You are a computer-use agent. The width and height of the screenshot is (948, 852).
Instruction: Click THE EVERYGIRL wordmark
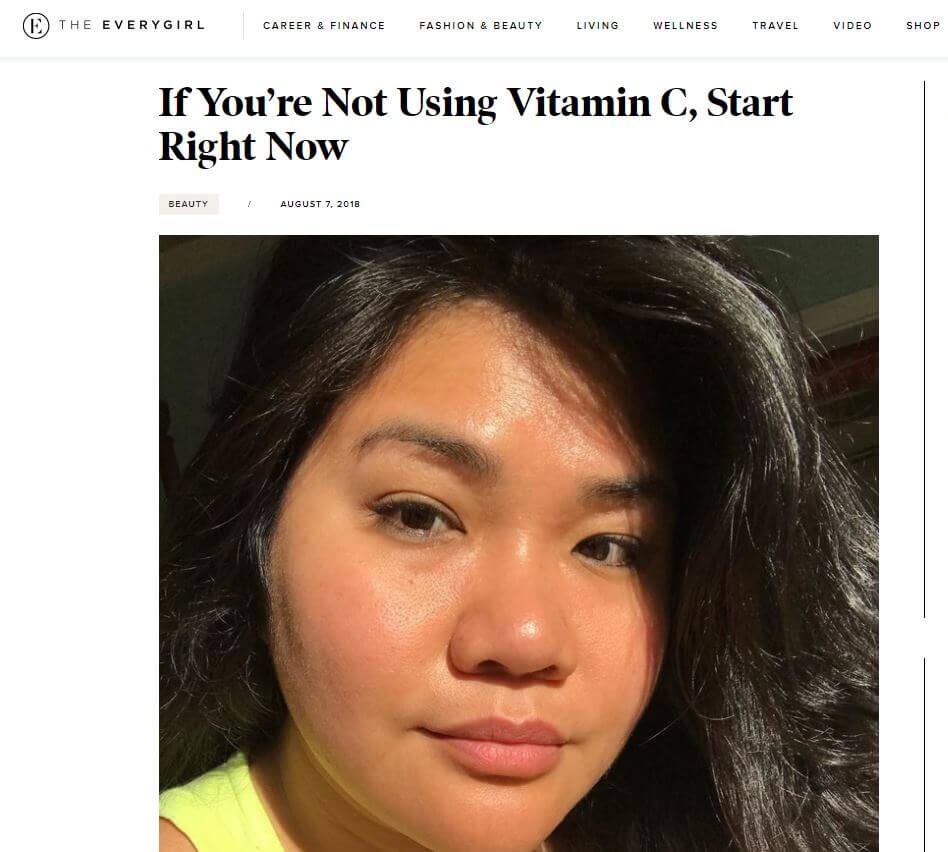pos(132,25)
